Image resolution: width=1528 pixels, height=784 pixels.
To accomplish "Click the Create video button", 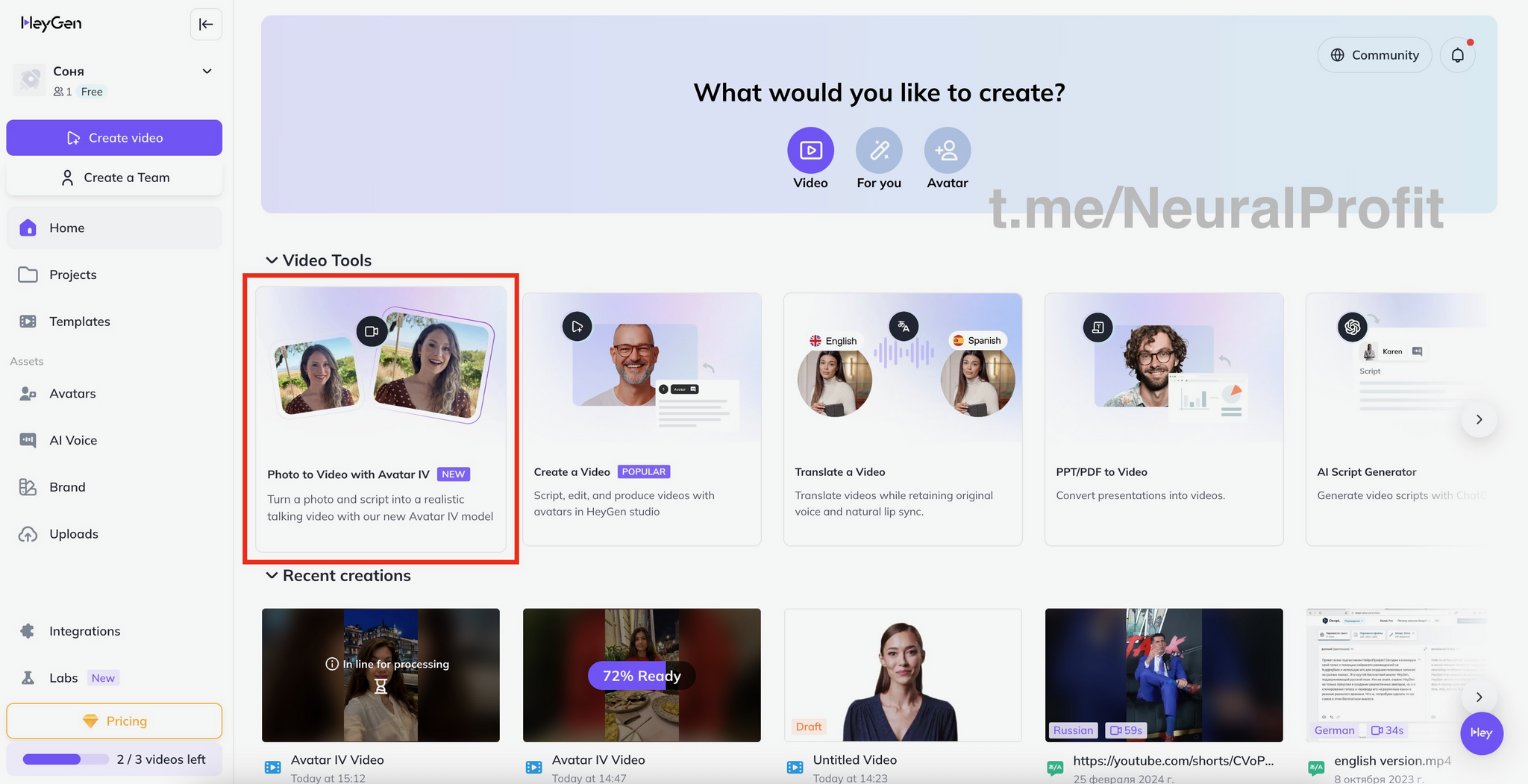I will tap(114, 138).
